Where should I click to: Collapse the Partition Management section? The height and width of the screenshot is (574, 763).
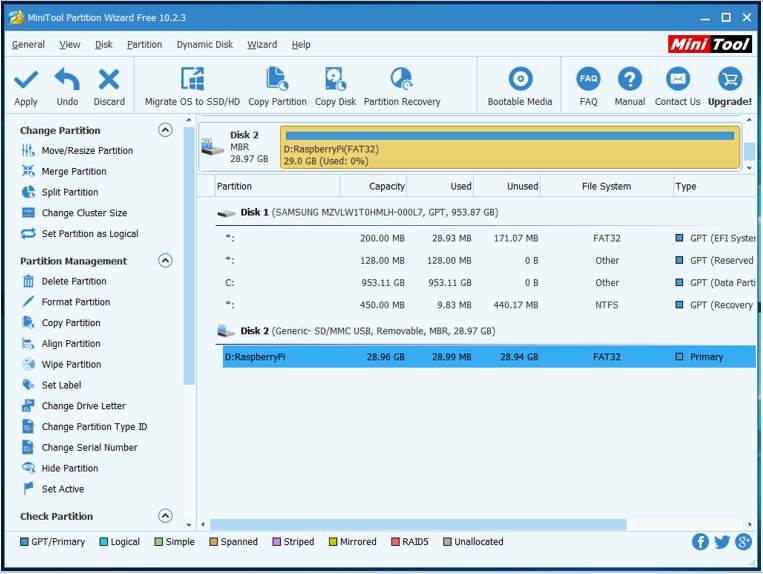165,261
